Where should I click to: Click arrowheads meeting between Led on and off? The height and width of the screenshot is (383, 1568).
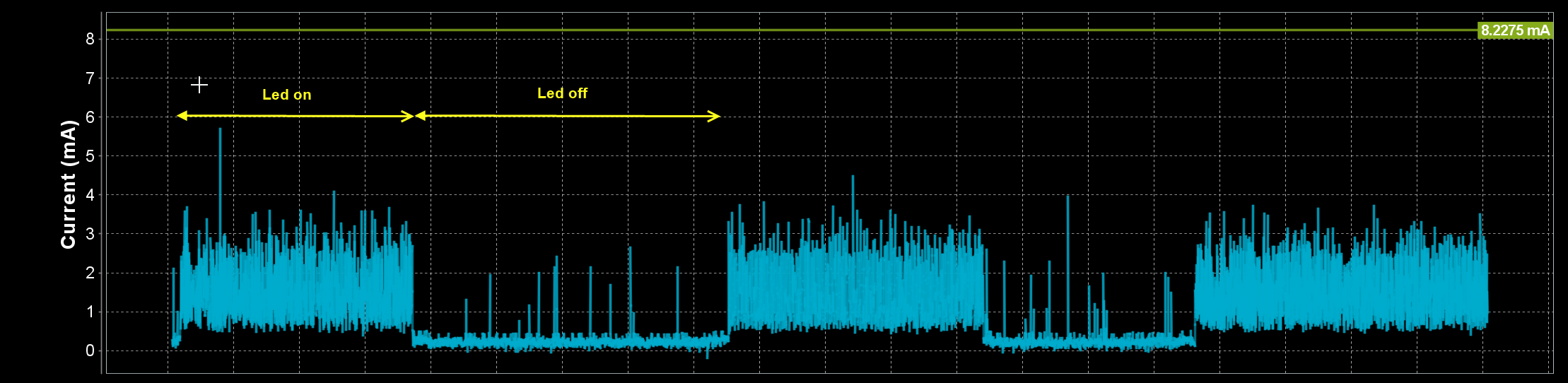(x=414, y=116)
